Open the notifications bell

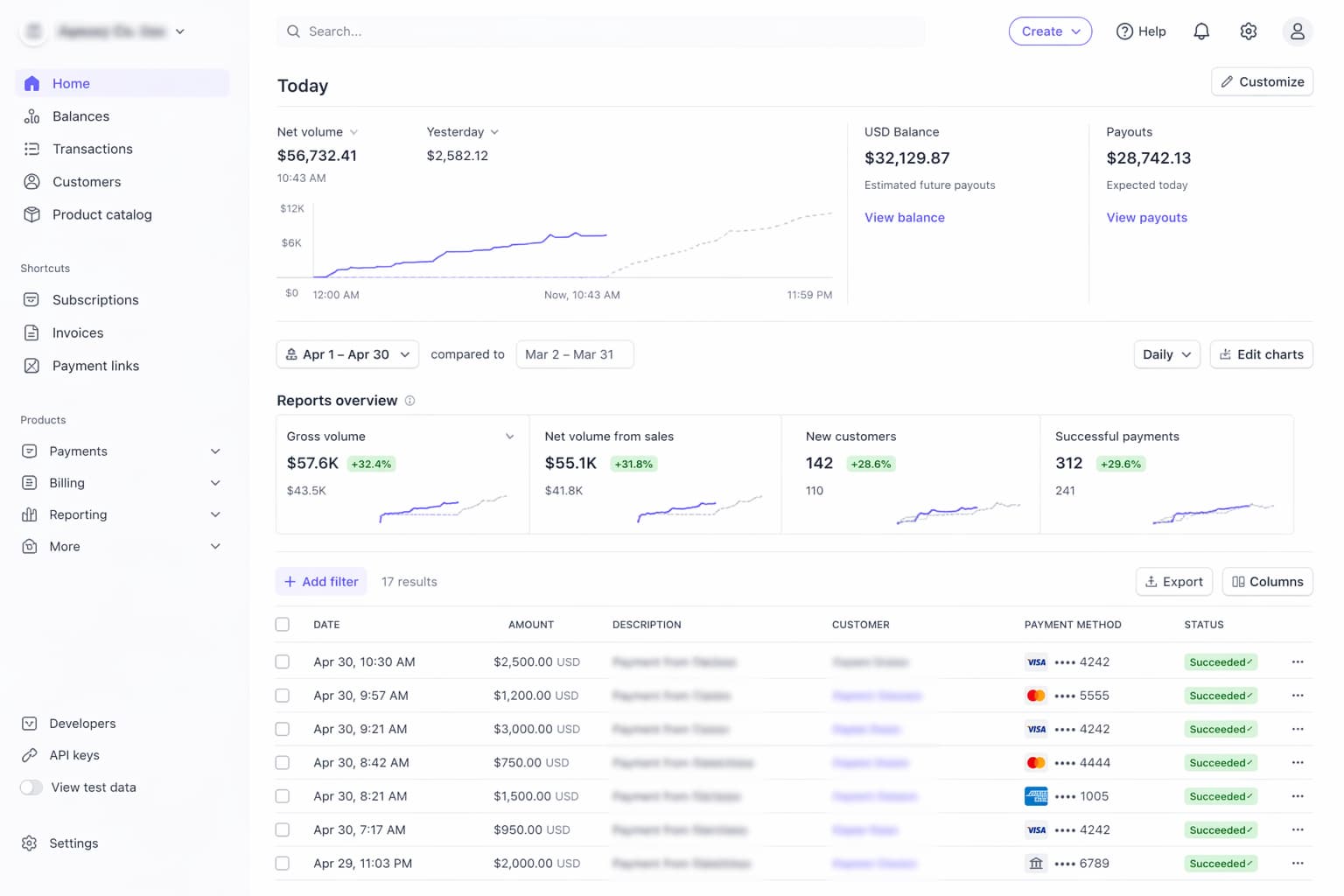click(1201, 31)
